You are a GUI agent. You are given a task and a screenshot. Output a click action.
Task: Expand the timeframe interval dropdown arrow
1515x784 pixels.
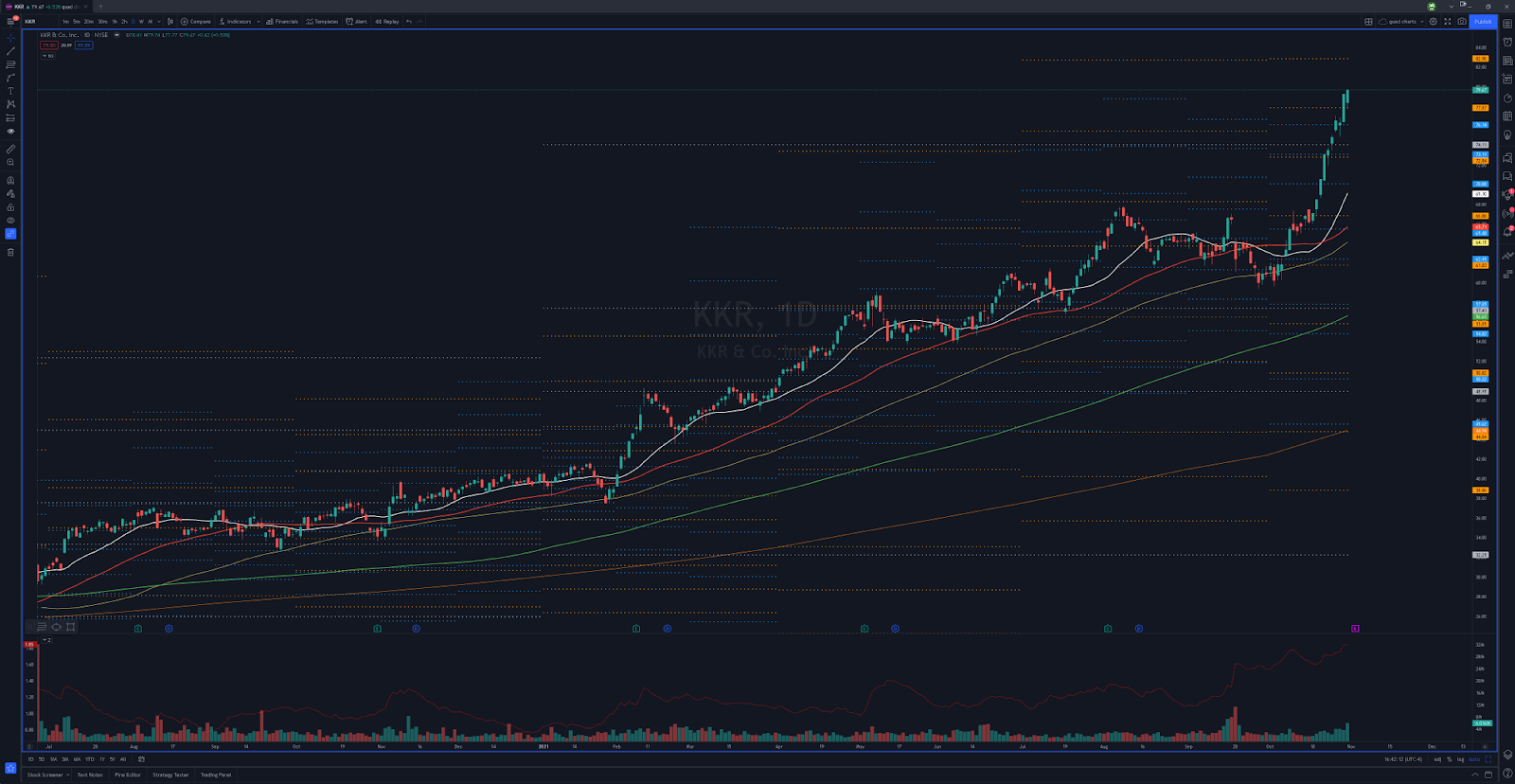pos(158,21)
